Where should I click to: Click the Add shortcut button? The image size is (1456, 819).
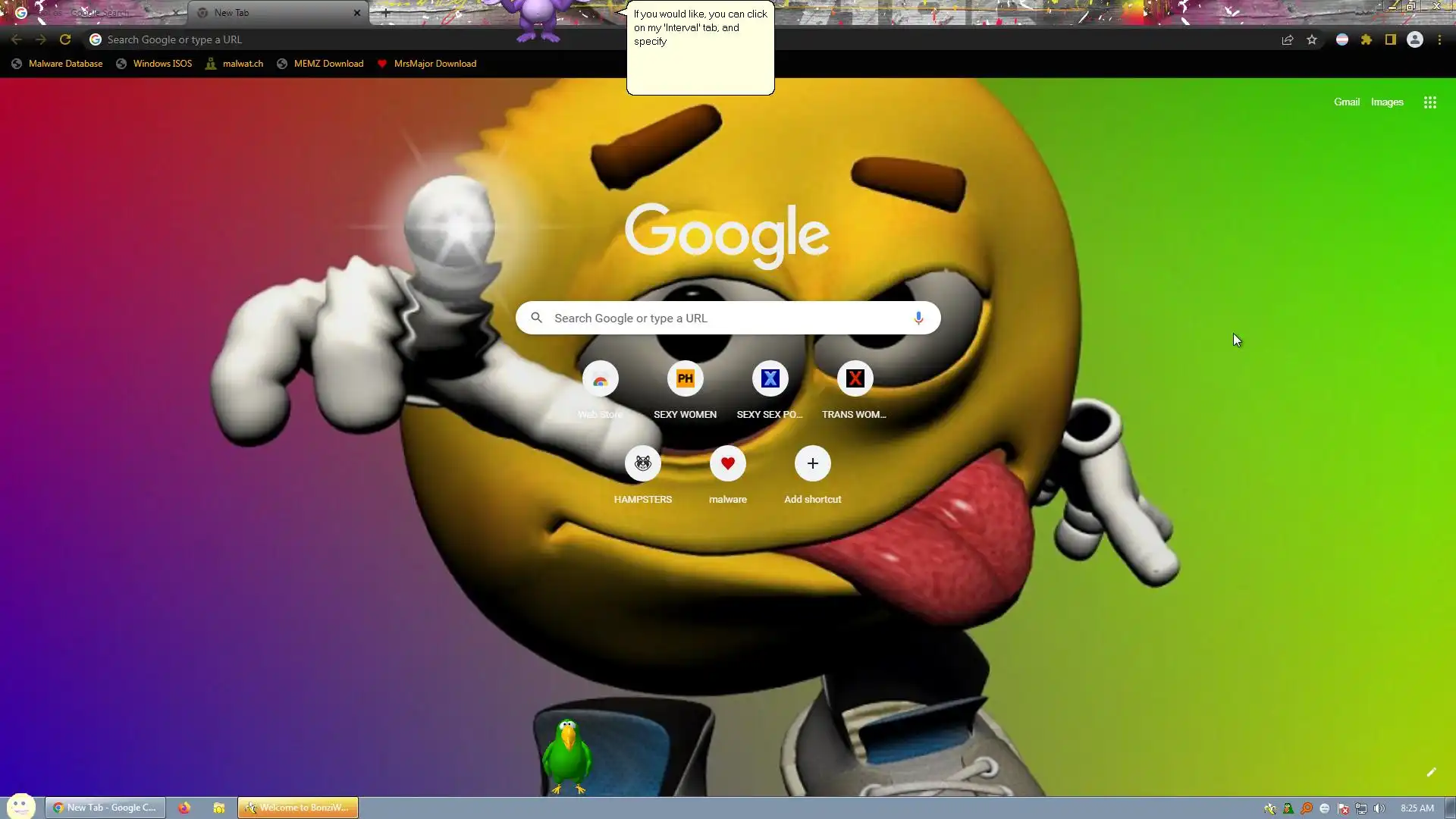pos(812,464)
